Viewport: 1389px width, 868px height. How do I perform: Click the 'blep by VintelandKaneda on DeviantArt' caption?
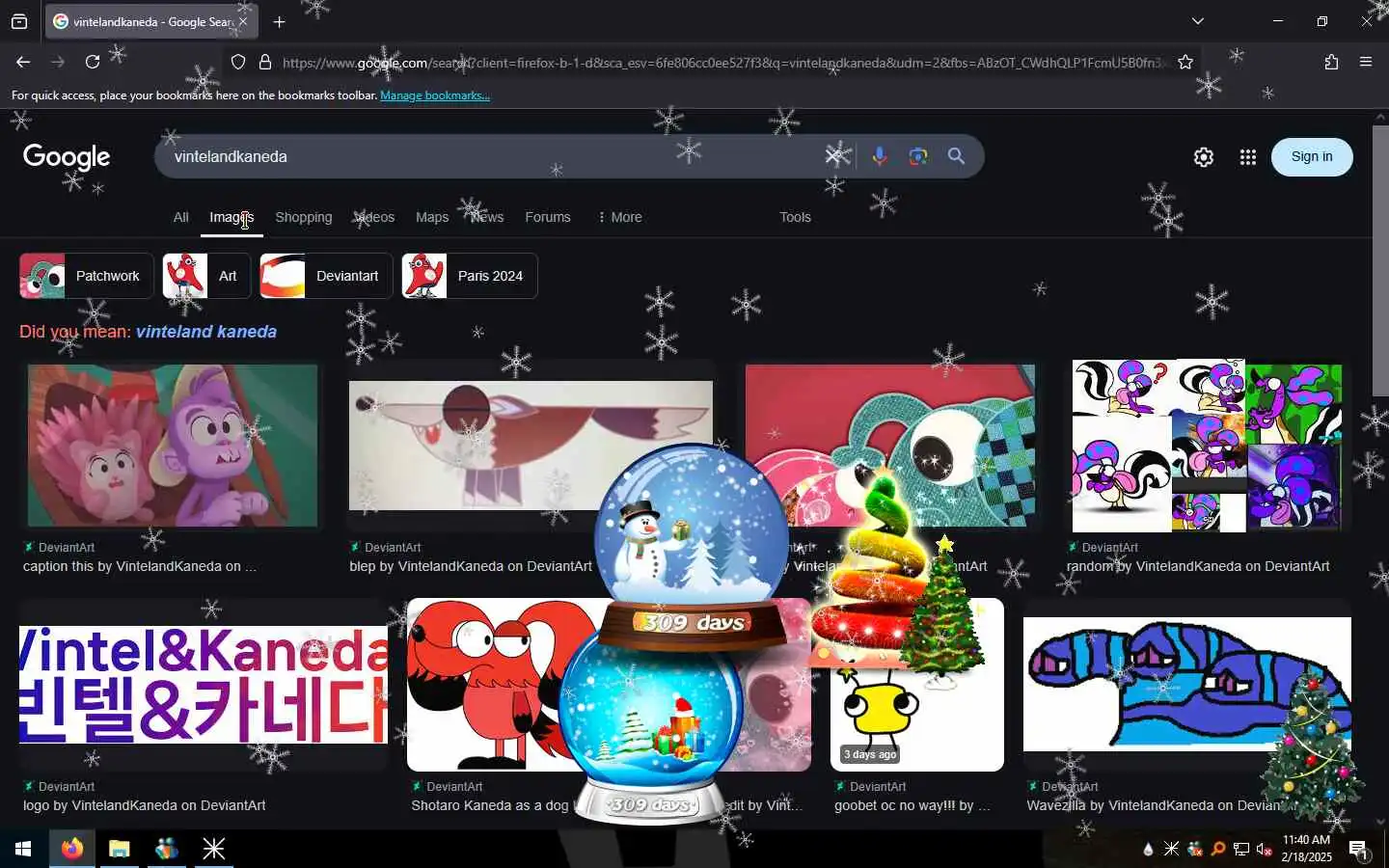pos(471,566)
